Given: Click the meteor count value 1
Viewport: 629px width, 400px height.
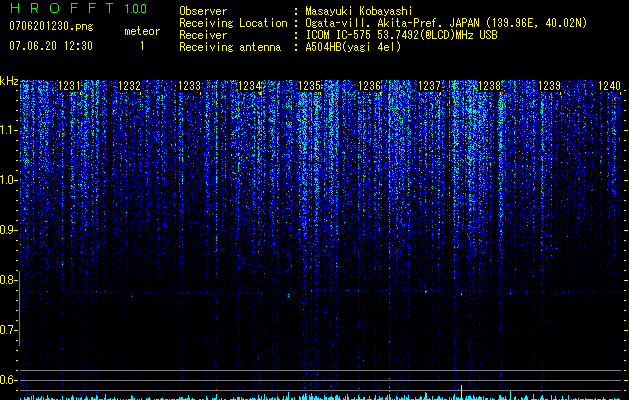Looking at the screenshot, I should click(x=142, y=46).
